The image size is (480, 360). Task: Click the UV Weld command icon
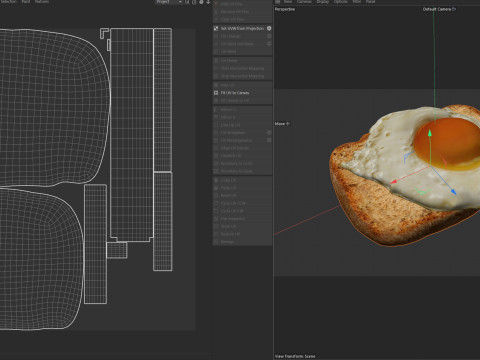tap(216, 52)
